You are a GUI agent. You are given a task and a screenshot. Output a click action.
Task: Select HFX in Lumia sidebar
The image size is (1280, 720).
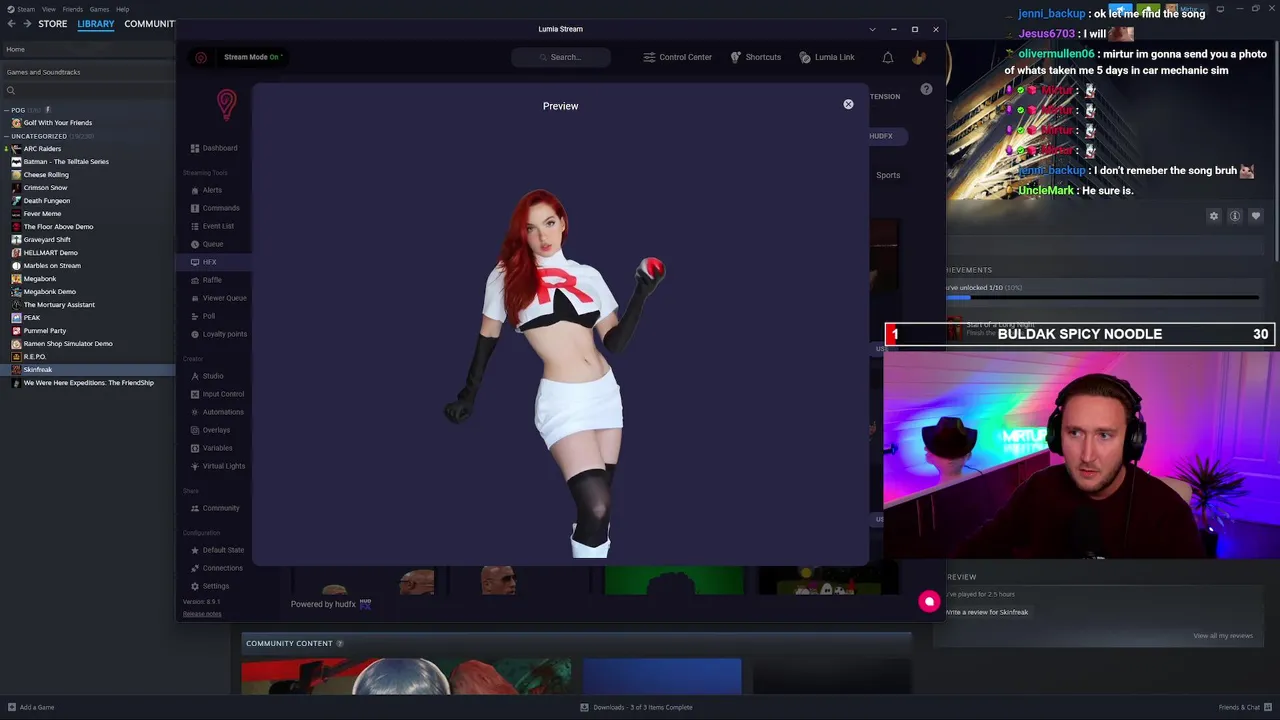coord(203,262)
